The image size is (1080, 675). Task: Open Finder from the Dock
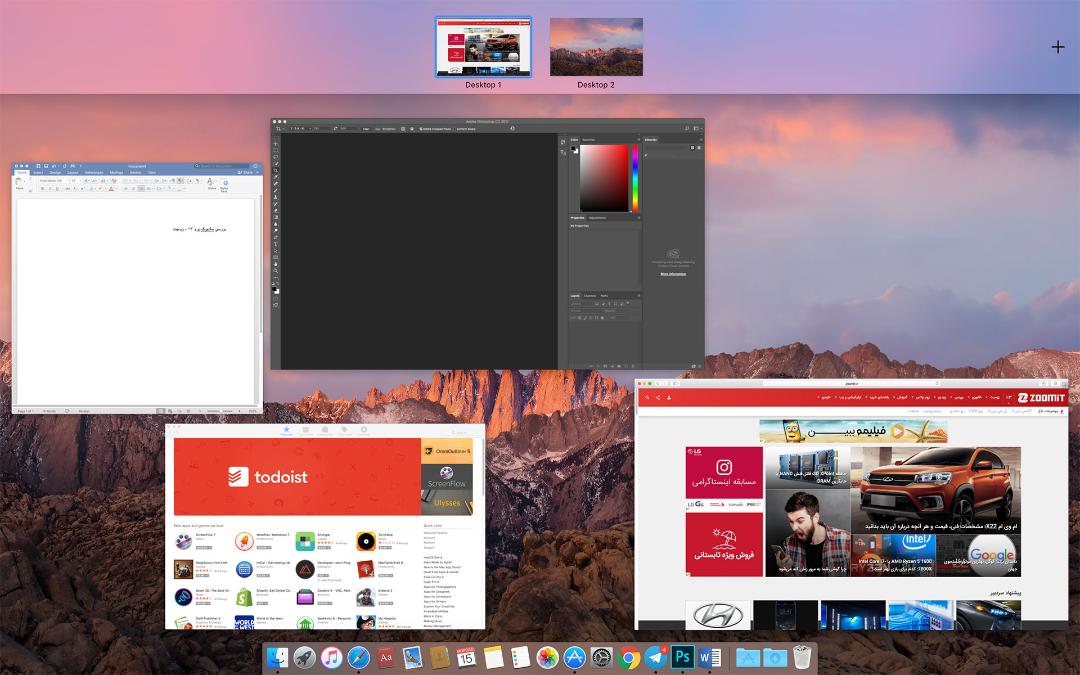(278, 657)
